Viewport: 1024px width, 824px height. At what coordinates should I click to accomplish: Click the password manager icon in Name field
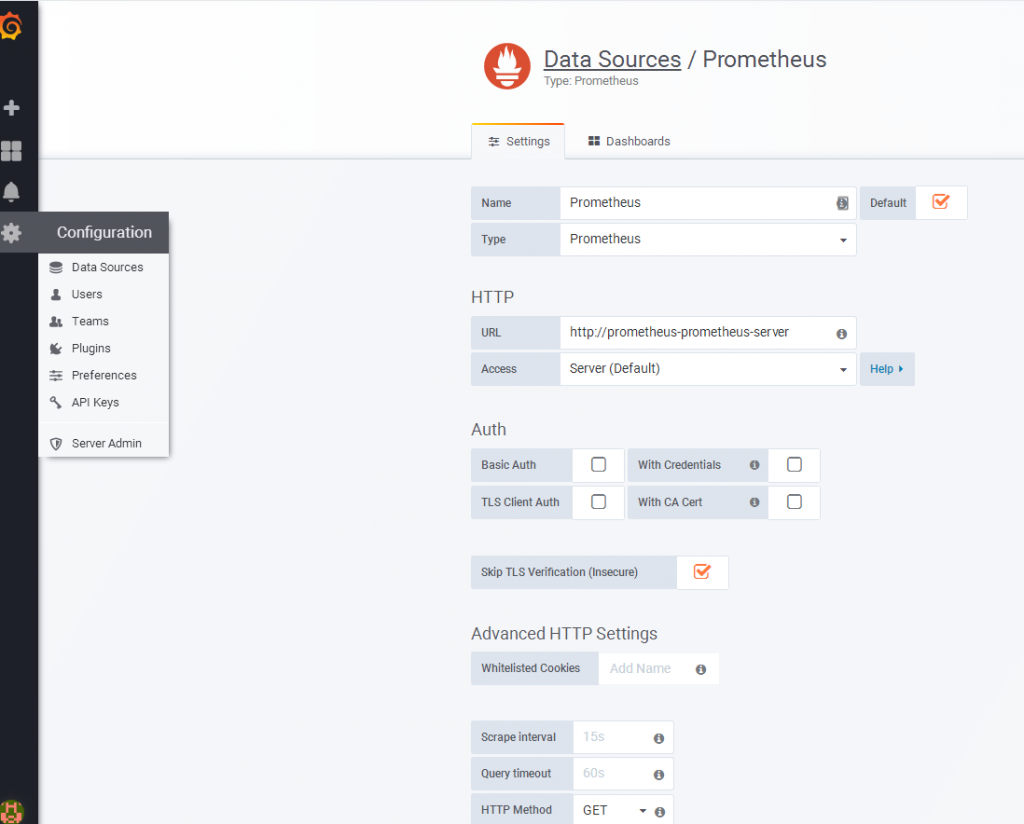point(842,203)
